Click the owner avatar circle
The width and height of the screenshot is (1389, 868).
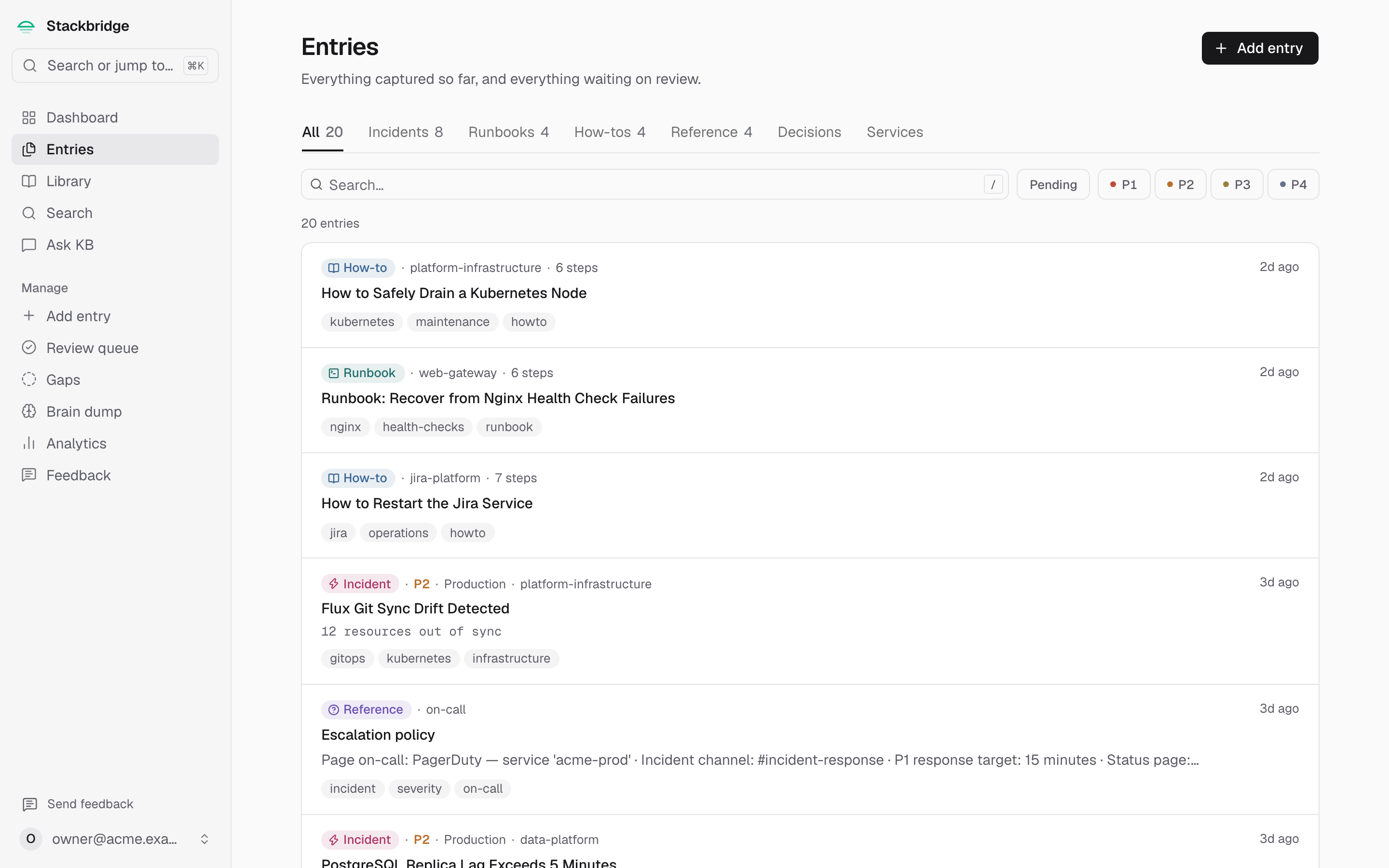[31, 839]
